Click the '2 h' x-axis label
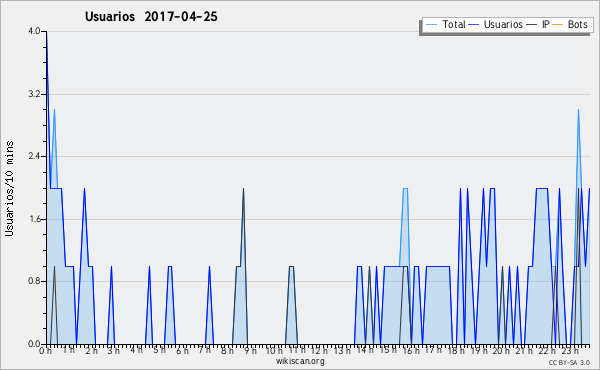The width and height of the screenshot is (600, 370). point(91,351)
